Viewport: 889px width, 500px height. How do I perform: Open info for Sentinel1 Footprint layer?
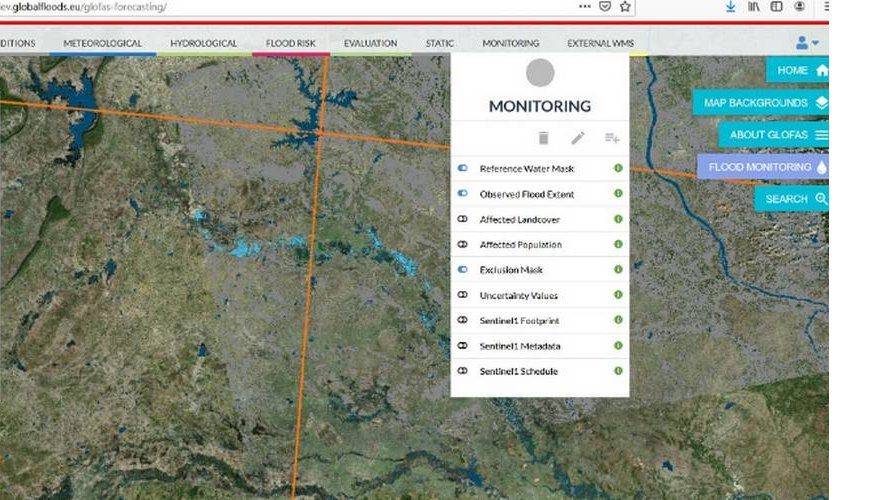[618, 320]
